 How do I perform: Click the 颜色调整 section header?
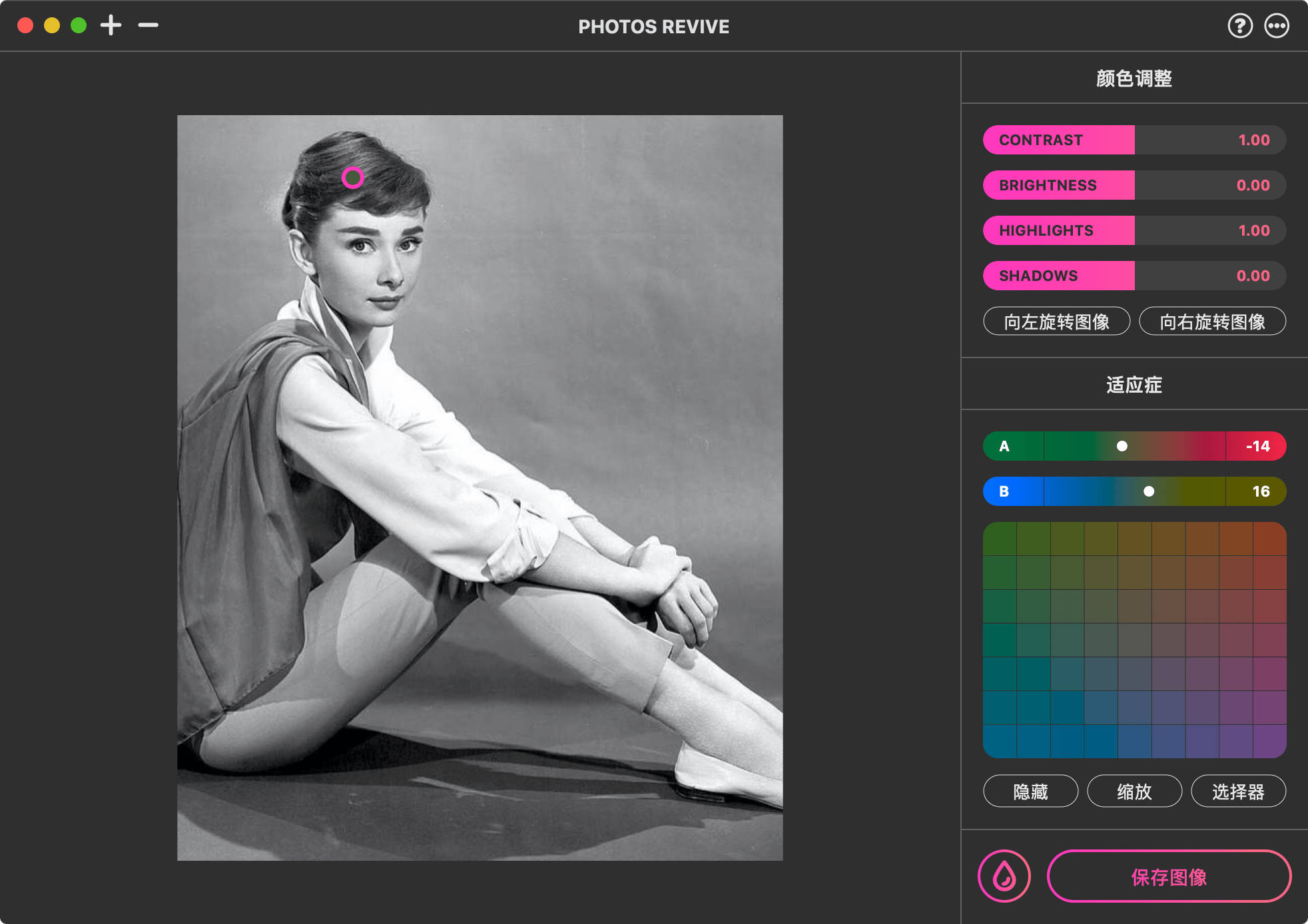pos(1134,79)
